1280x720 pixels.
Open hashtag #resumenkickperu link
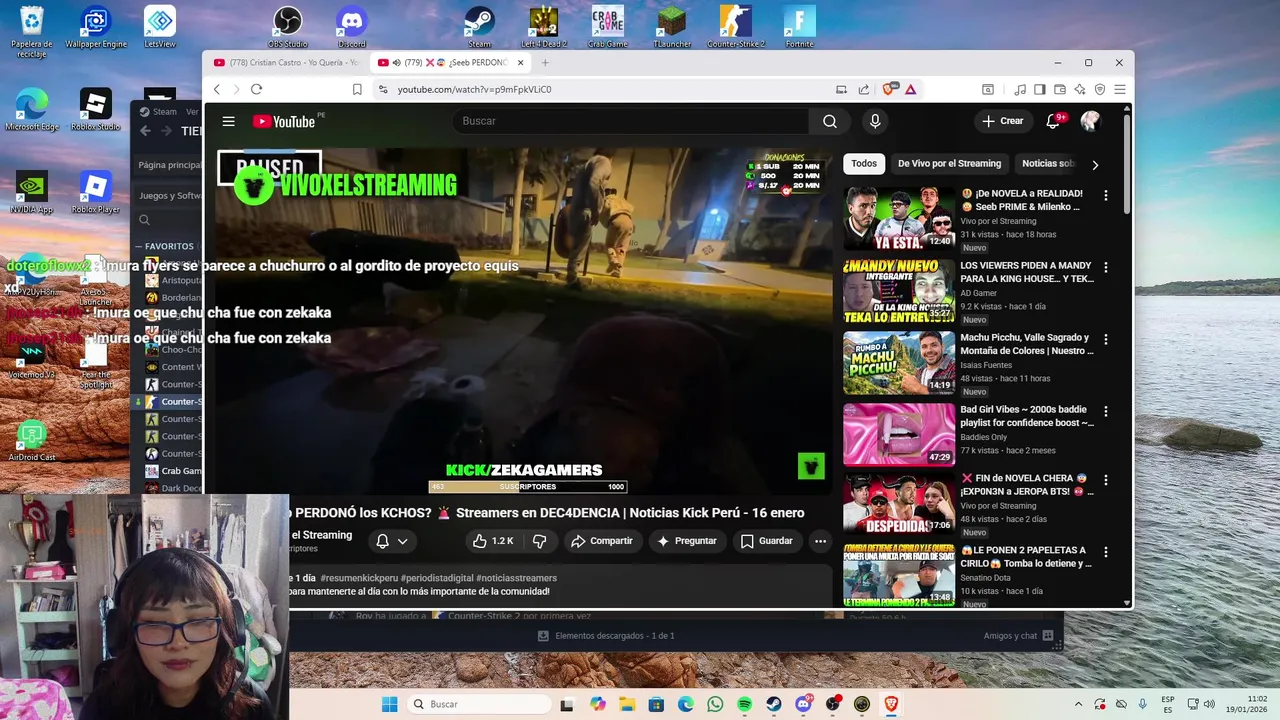click(358, 578)
